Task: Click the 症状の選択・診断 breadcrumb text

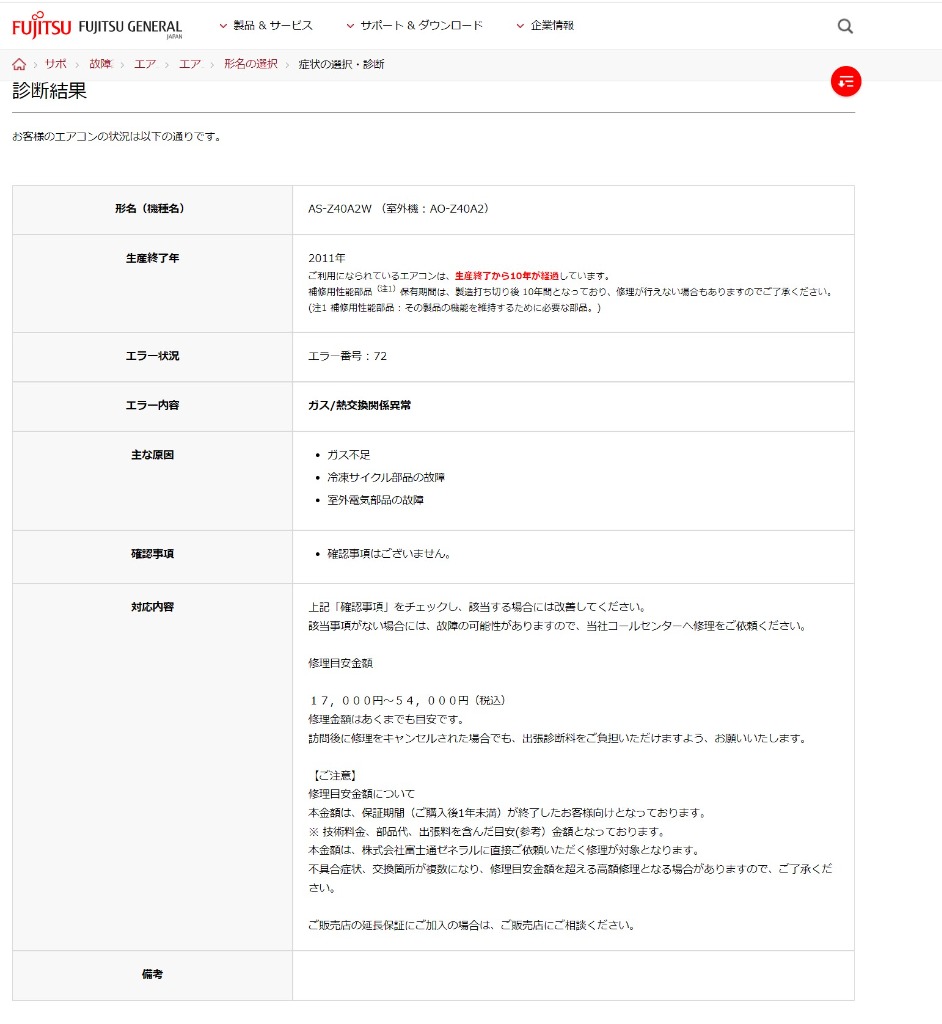Action: pyautogui.click(x=341, y=64)
